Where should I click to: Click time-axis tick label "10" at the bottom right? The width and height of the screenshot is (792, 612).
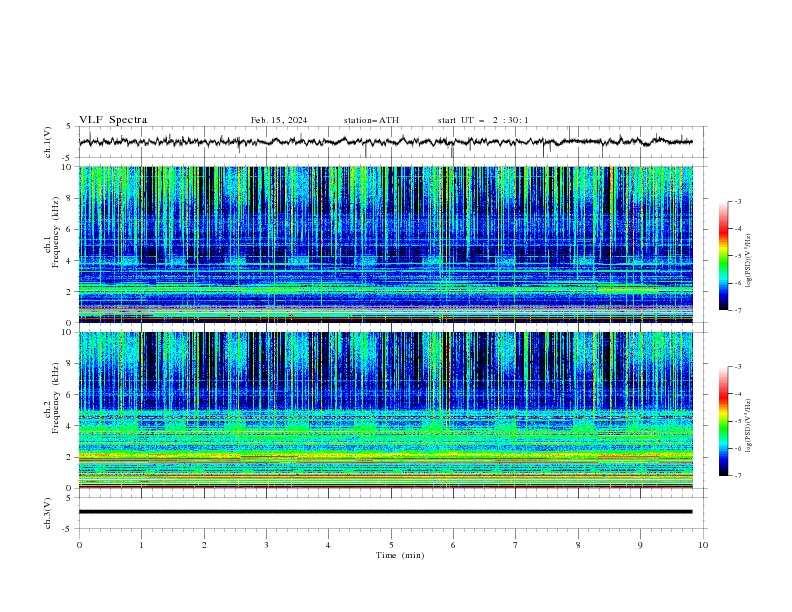tap(703, 545)
